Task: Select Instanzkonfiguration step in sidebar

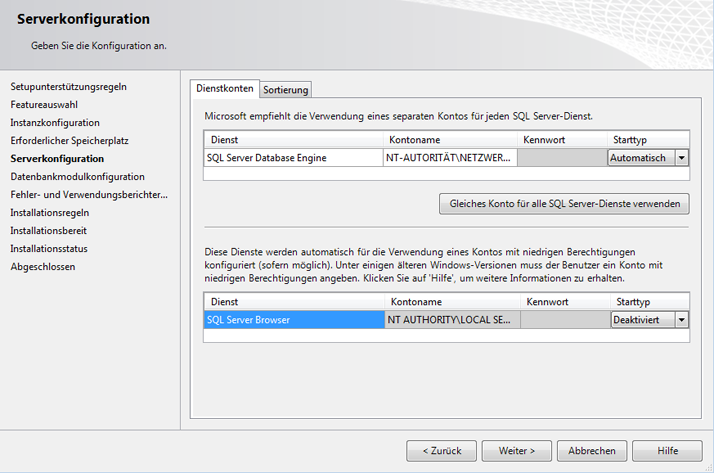Action: point(55,123)
